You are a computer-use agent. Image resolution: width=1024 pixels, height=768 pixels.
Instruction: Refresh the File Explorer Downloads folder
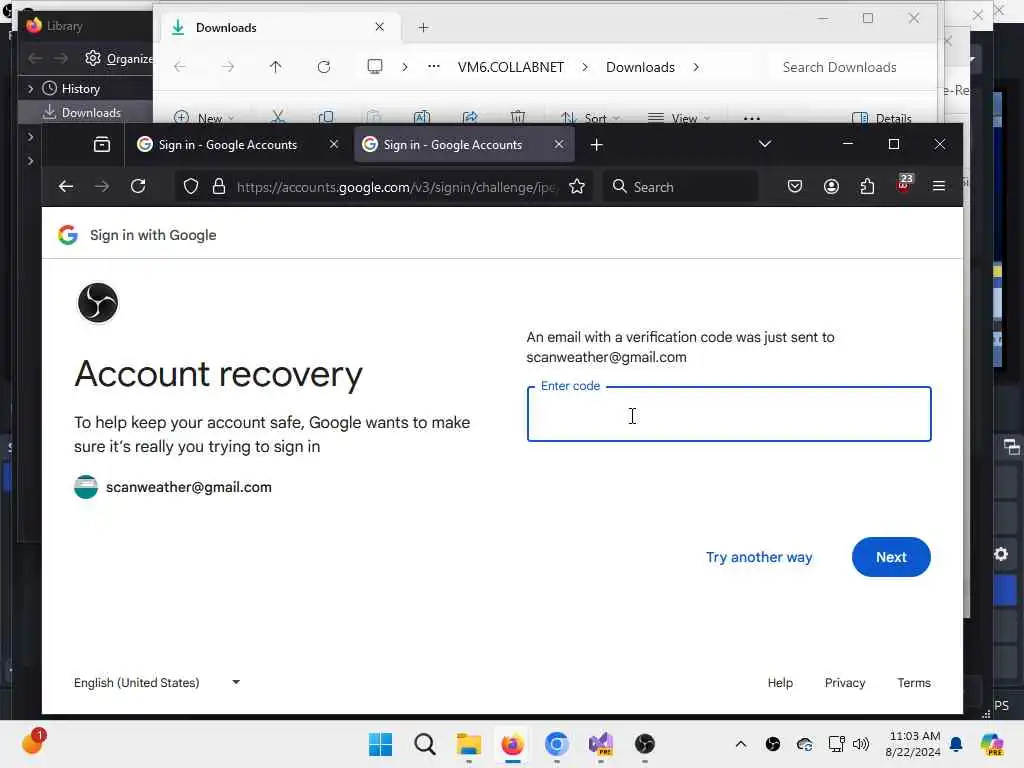pyautogui.click(x=324, y=67)
